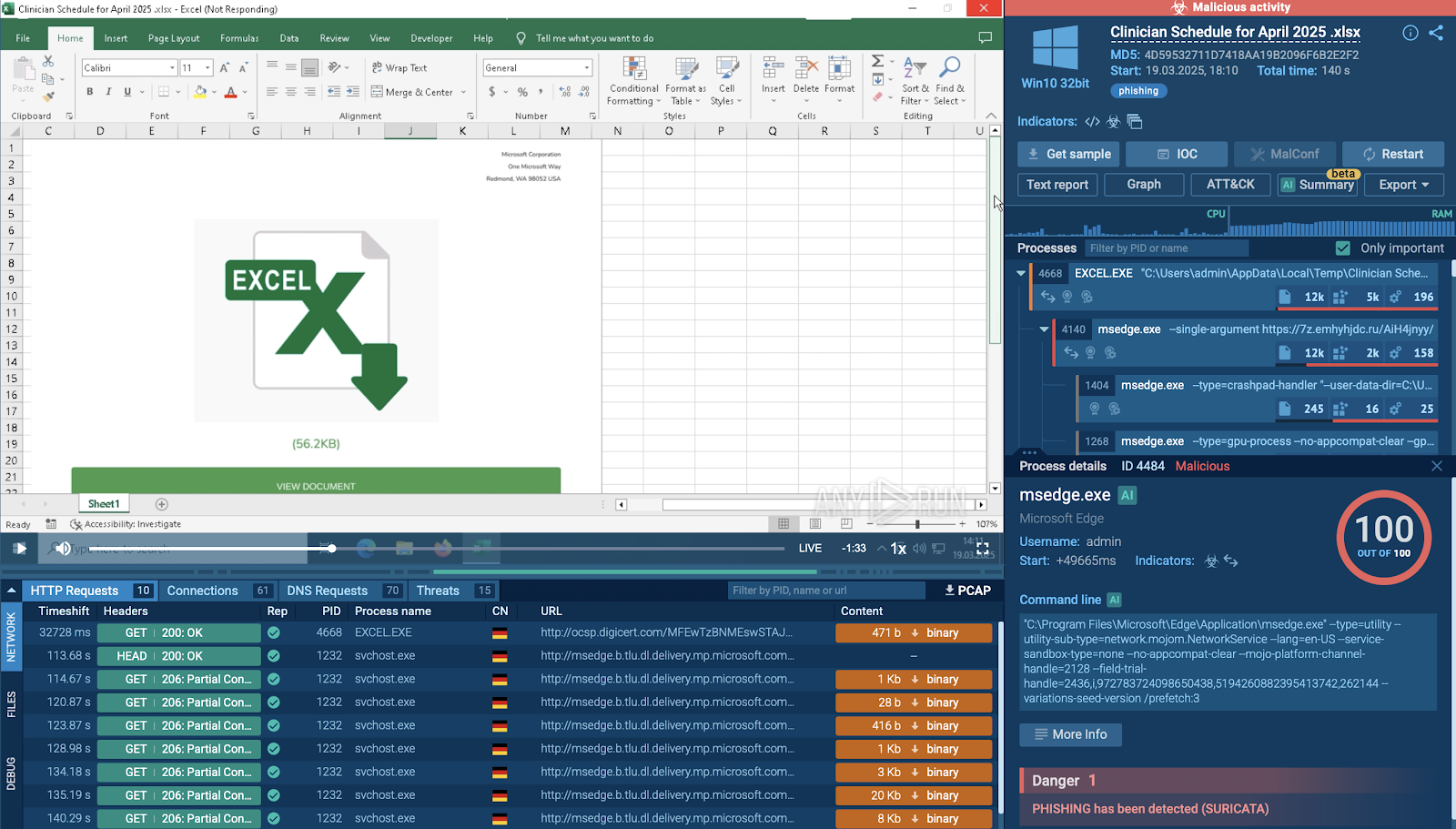Open the Cell Styles gallery
Screen dimensions: 1456x829
click(727, 82)
